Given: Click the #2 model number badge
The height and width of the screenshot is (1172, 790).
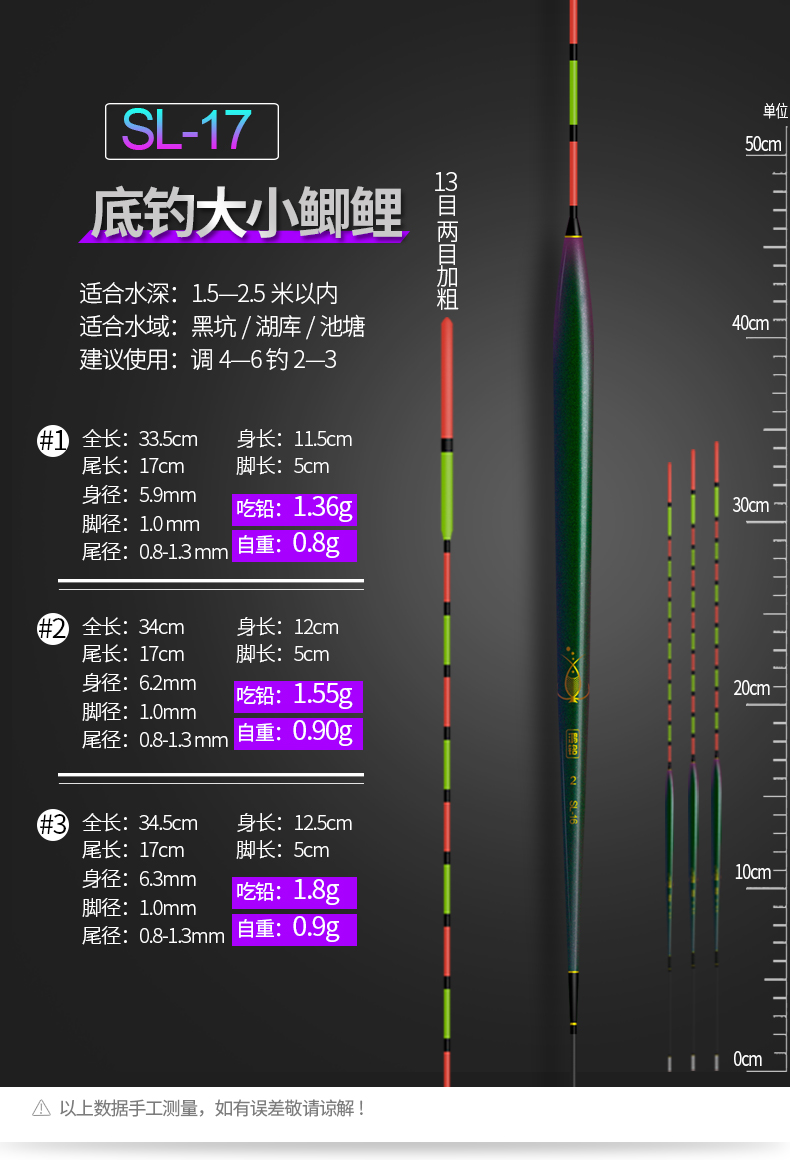Looking at the screenshot, I should 53,629.
